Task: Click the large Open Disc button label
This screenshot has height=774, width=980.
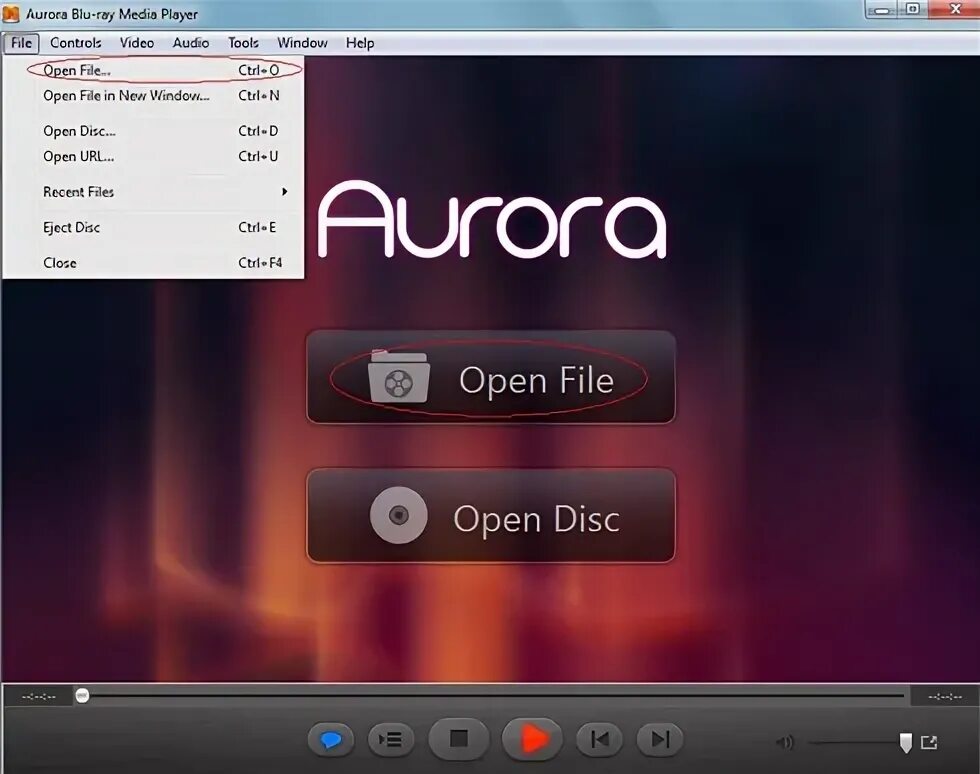Action: tap(537, 519)
